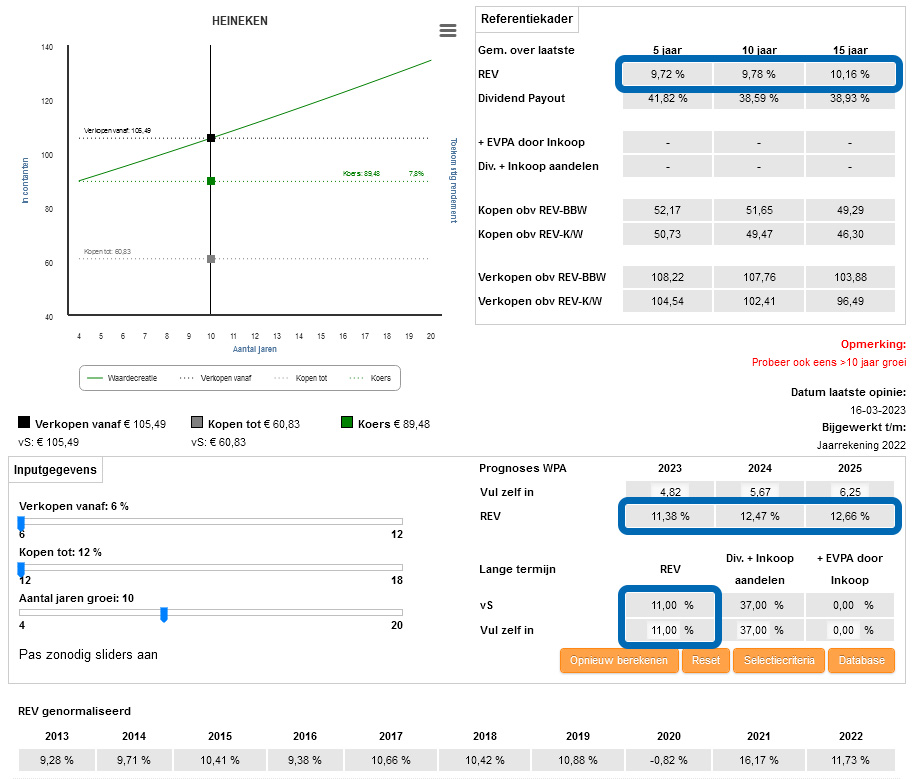
Task: Click the 2024 prognosis REV value '12,47 %'
Action: (x=760, y=516)
